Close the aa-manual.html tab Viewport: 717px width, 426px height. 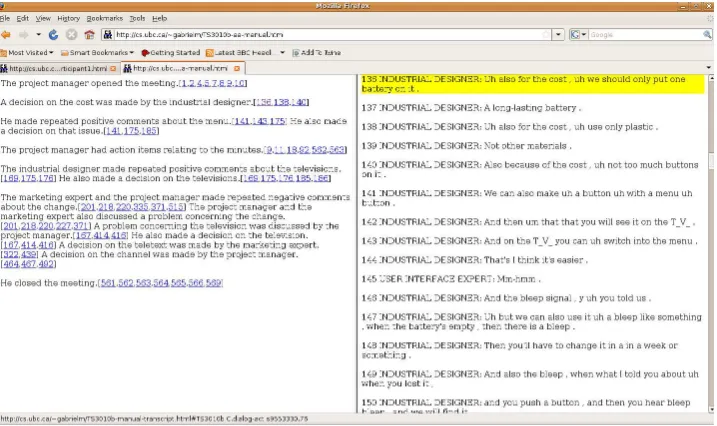click(x=236, y=69)
